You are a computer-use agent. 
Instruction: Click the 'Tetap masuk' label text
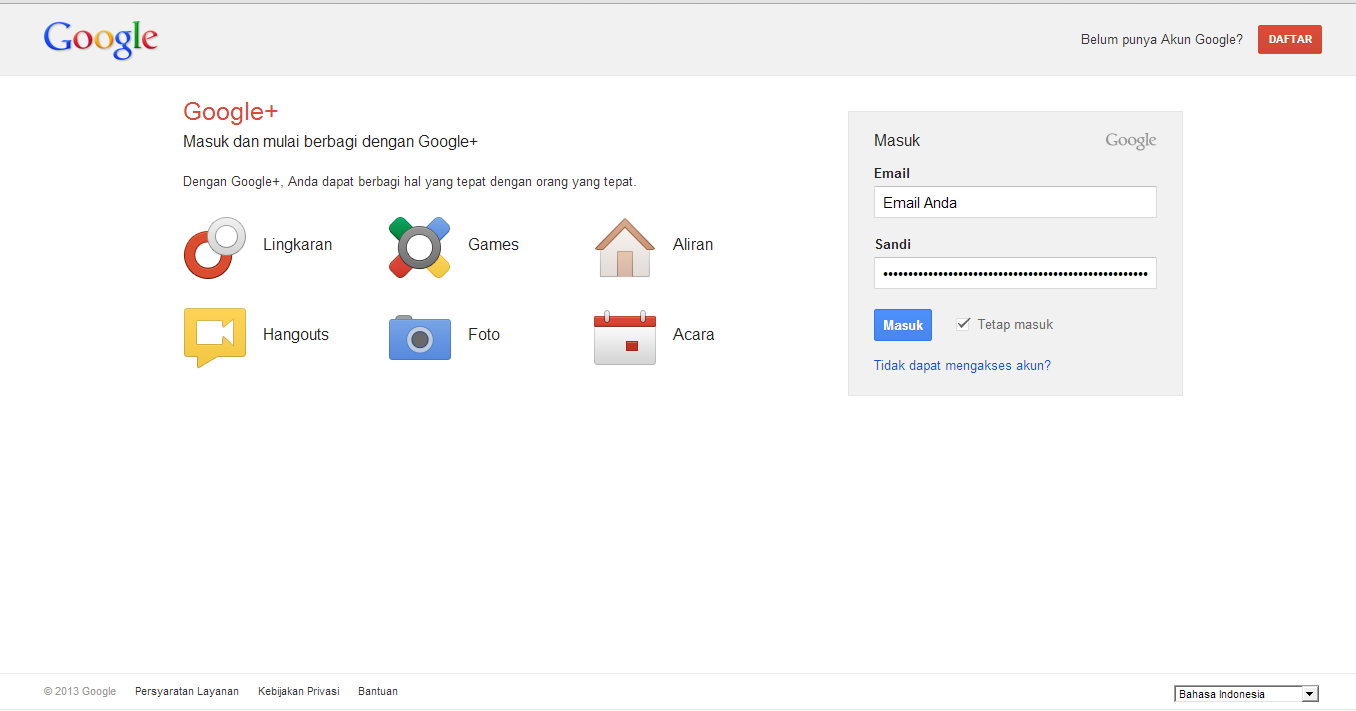pos(1015,325)
